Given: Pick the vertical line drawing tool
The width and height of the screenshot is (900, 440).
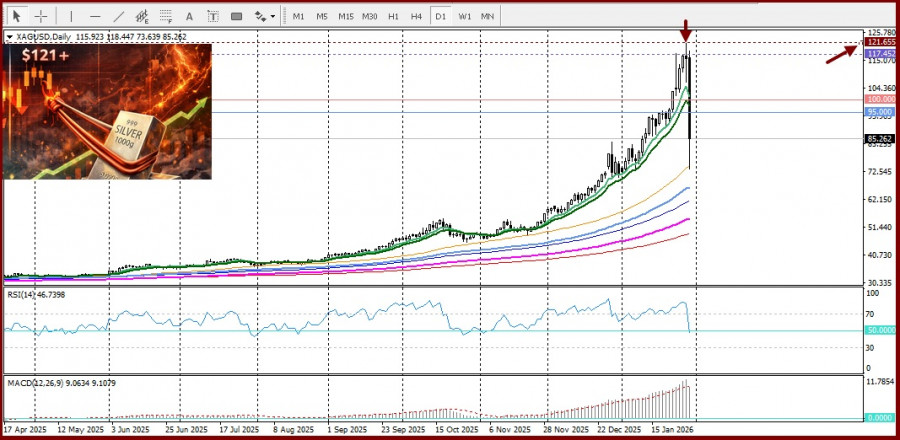Looking at the screenshot, I should 71,17.
